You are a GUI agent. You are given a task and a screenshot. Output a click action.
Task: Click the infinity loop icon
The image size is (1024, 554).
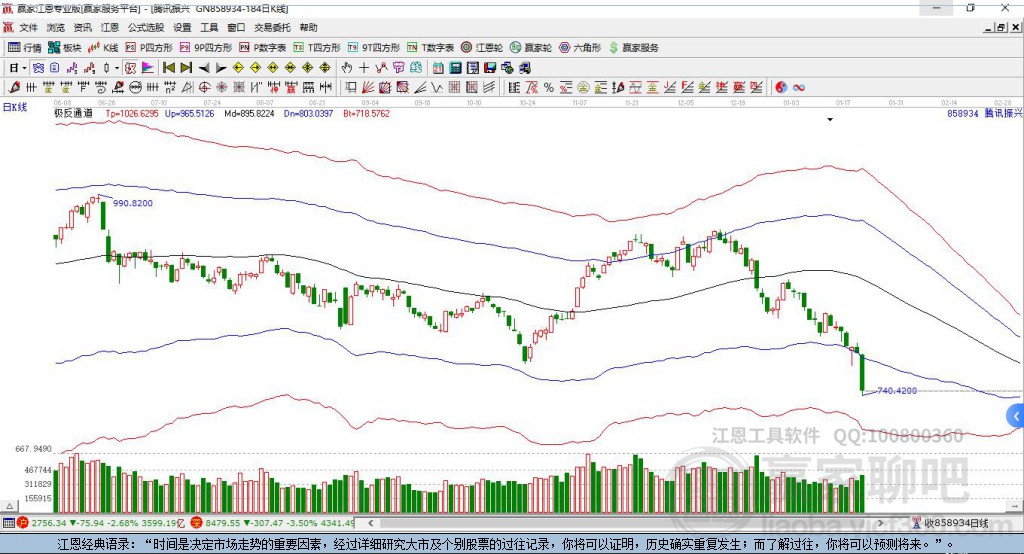(799, 88)
